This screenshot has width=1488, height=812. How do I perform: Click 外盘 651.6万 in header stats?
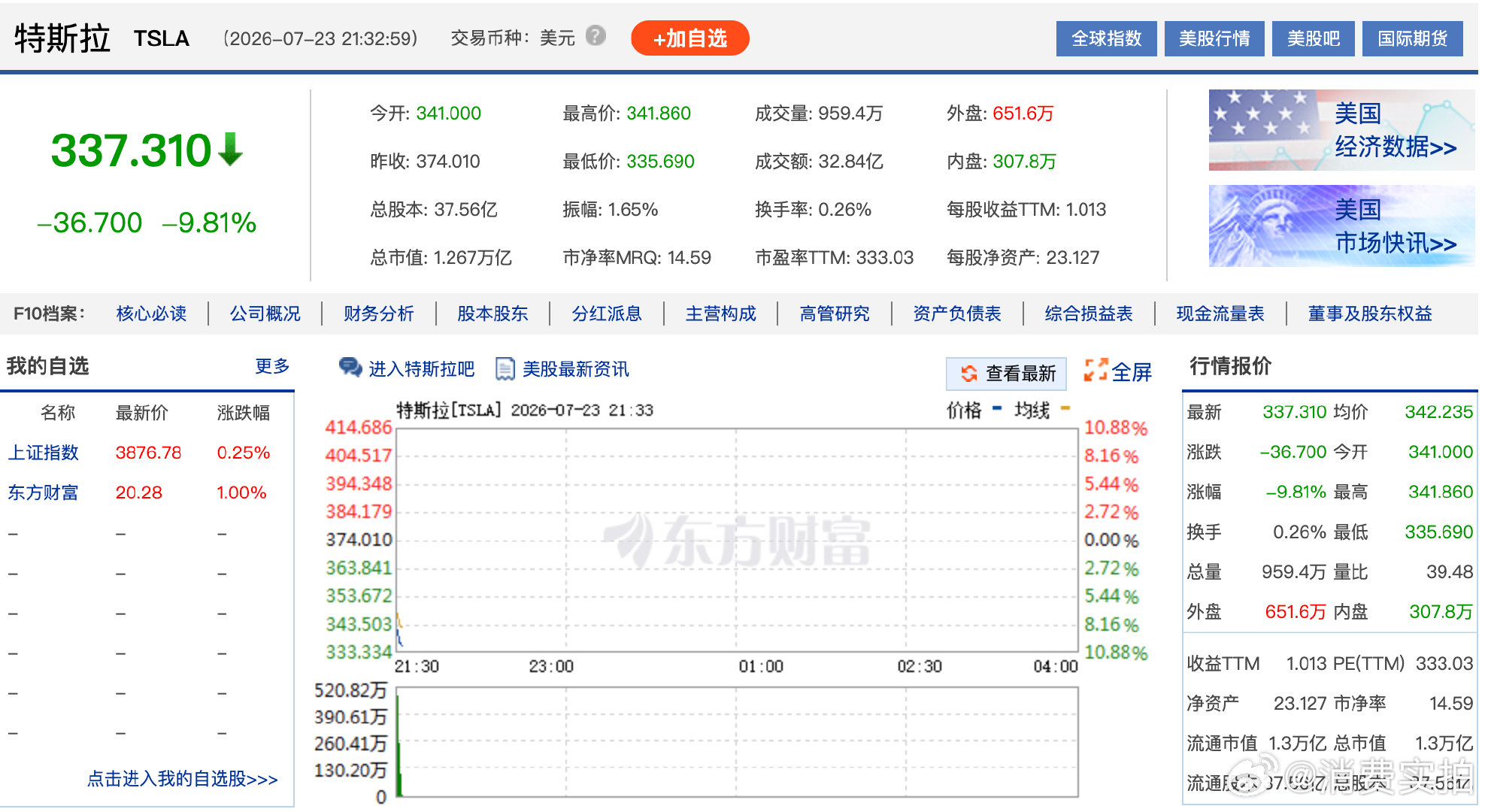coord(1023,114)
